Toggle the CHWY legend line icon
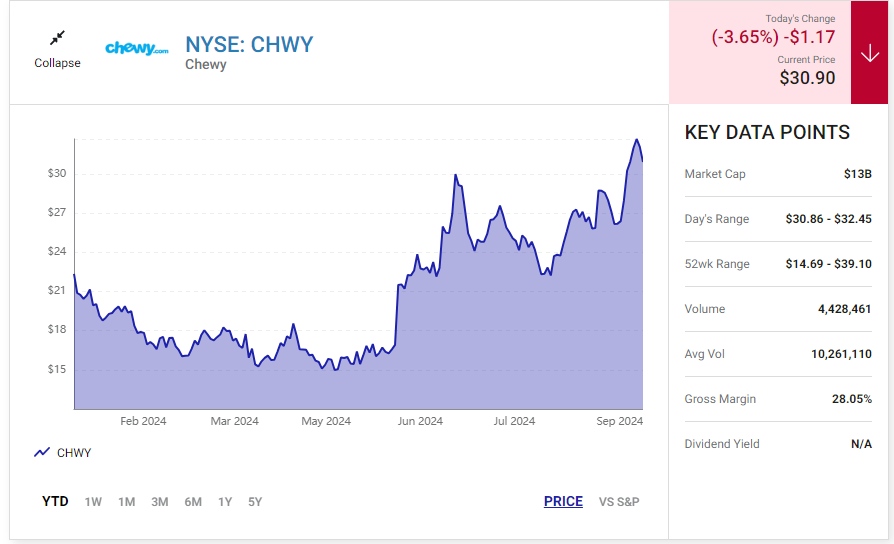The image size is (894, 544). coord(42,453)
